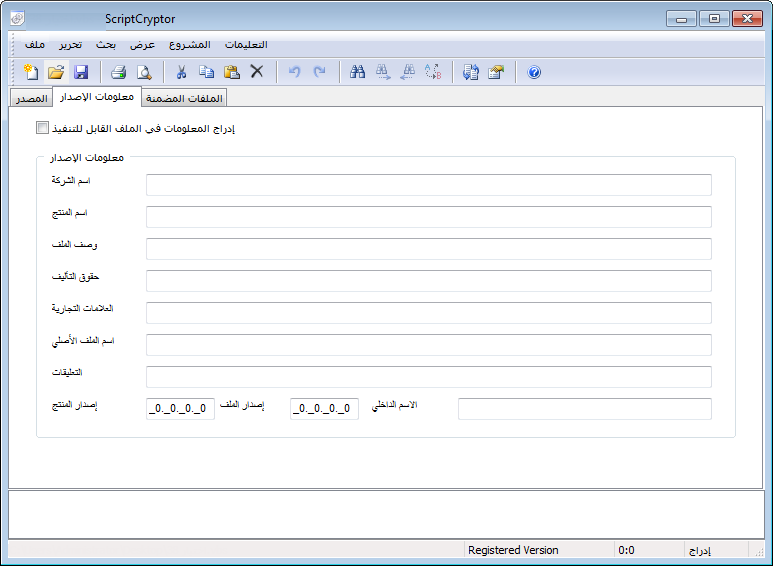Cut selection with scissors icon
This screenshot has width=773, height=566.
181,72
